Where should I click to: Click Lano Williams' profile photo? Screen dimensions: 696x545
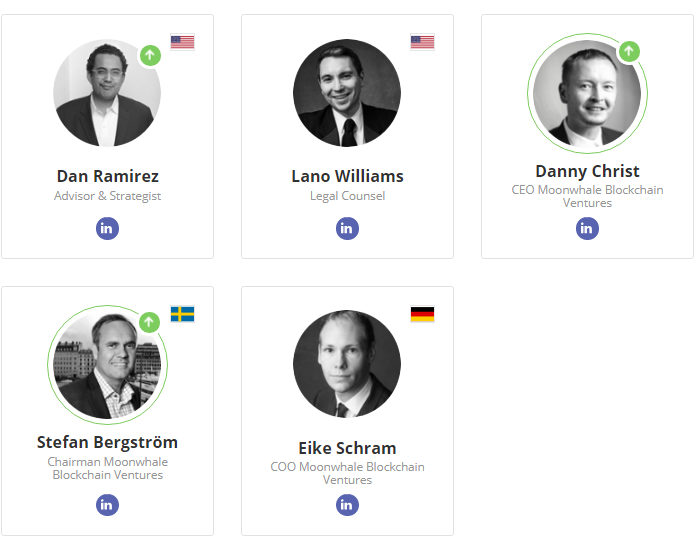pyautogui.click(x=347, y=93)
